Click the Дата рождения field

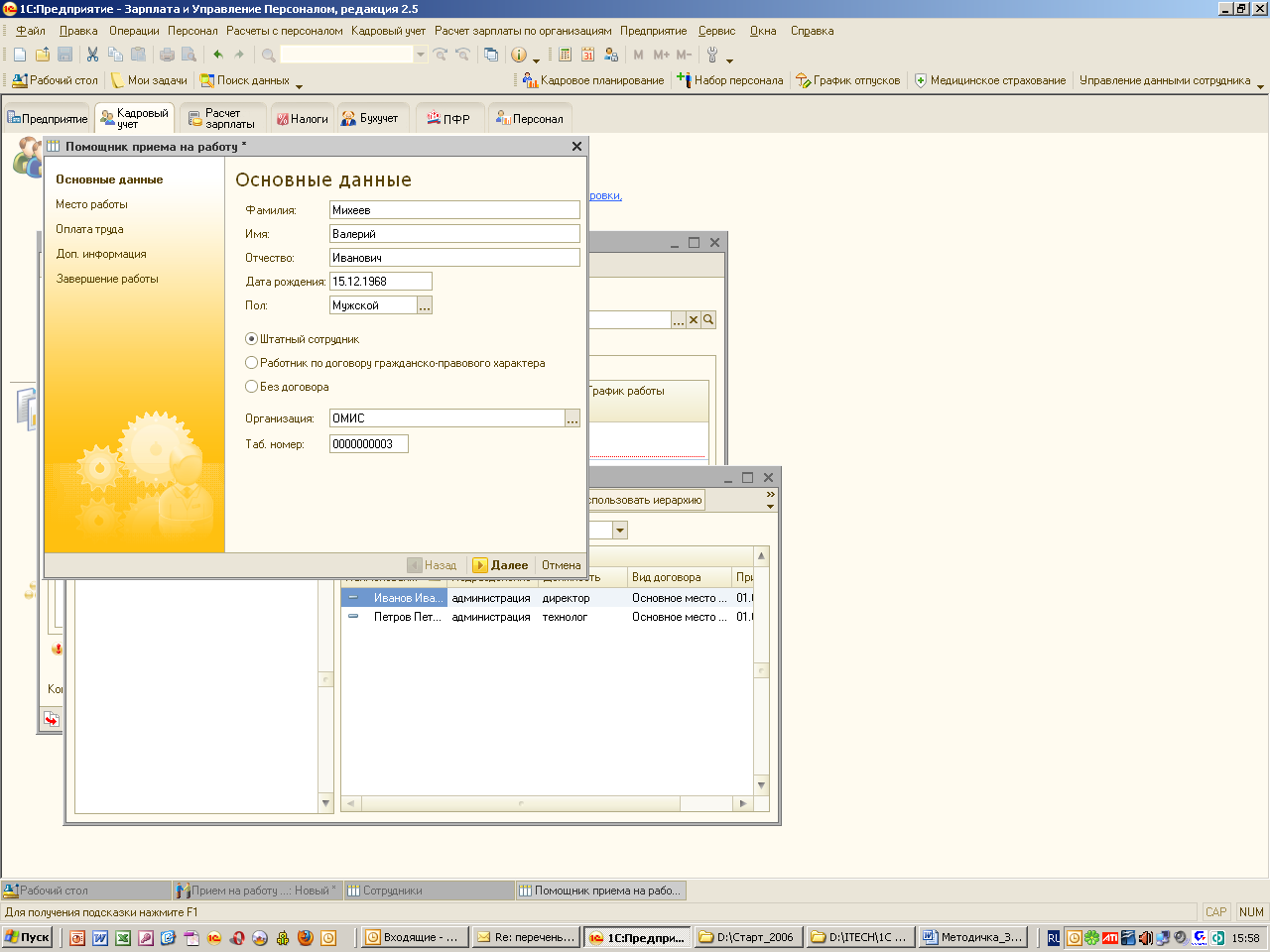[x=381, y=282]
